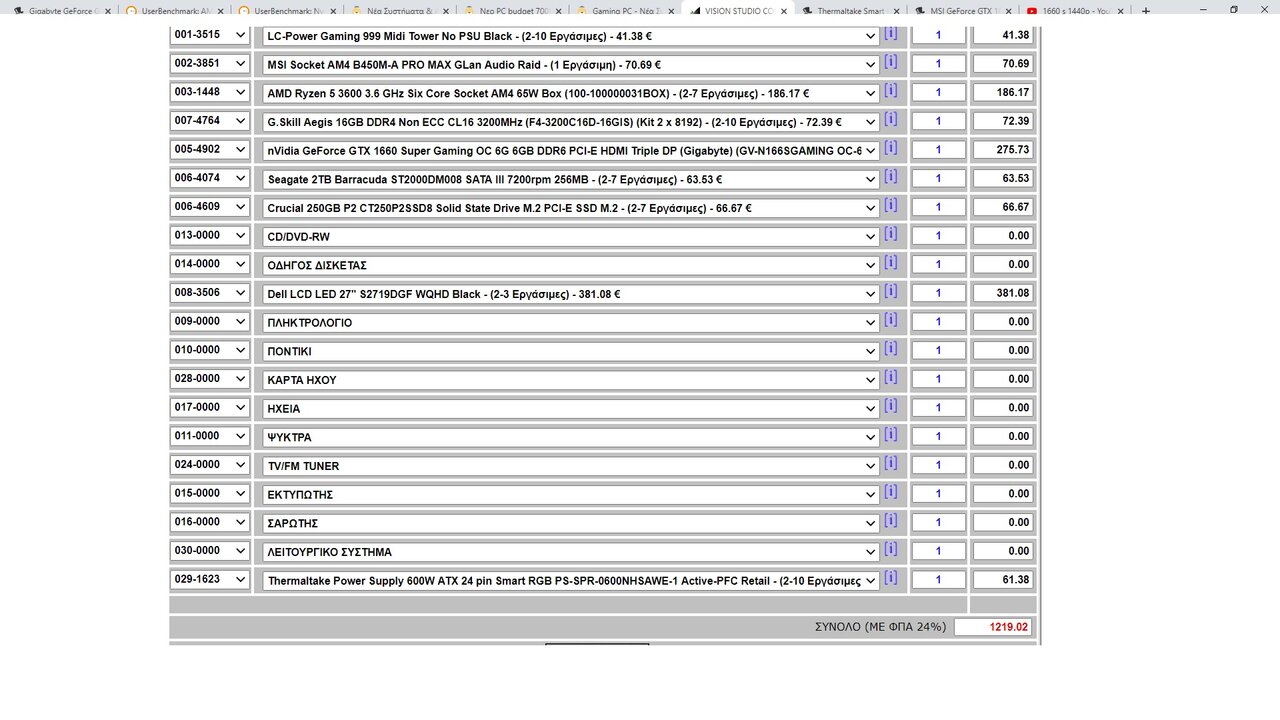Click quantity field for AMD Ryzen 5 3600

point(938,92)
